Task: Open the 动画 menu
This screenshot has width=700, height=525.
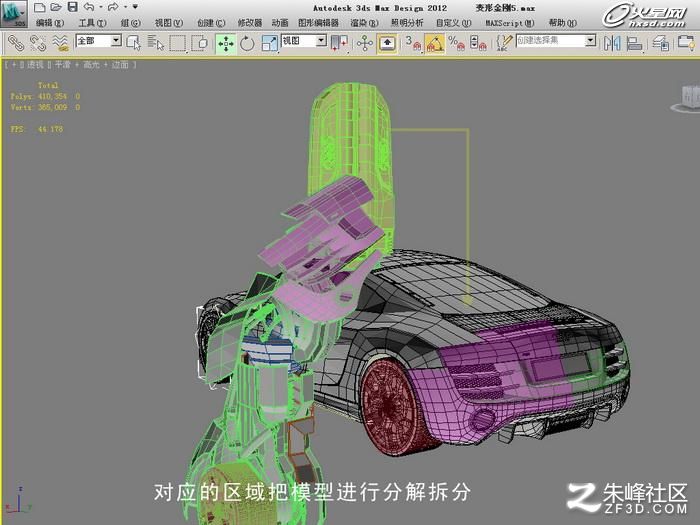Action: (x=280, y=23)
